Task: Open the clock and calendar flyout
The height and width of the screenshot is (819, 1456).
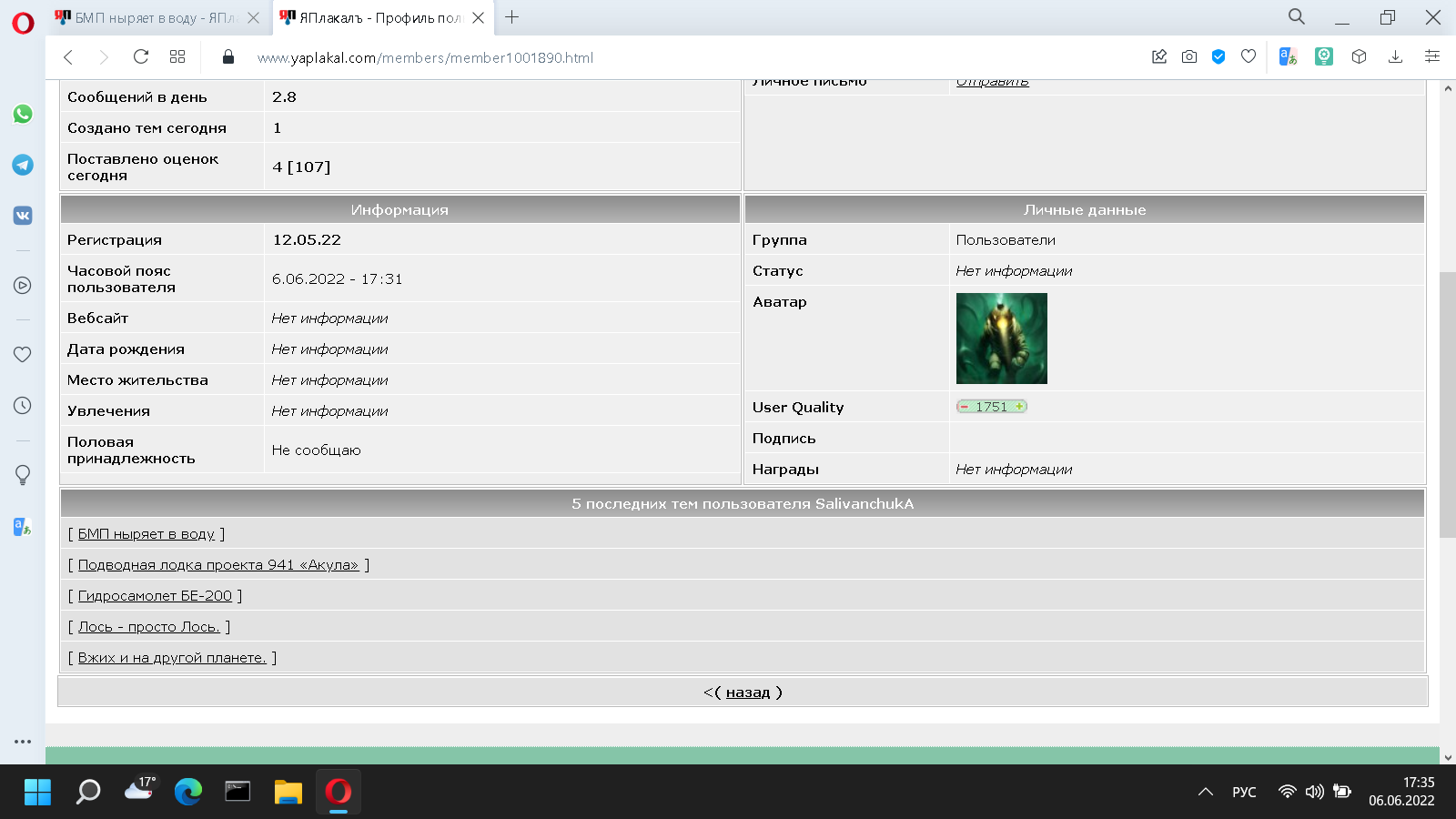Action: [x=1401, y=792]
